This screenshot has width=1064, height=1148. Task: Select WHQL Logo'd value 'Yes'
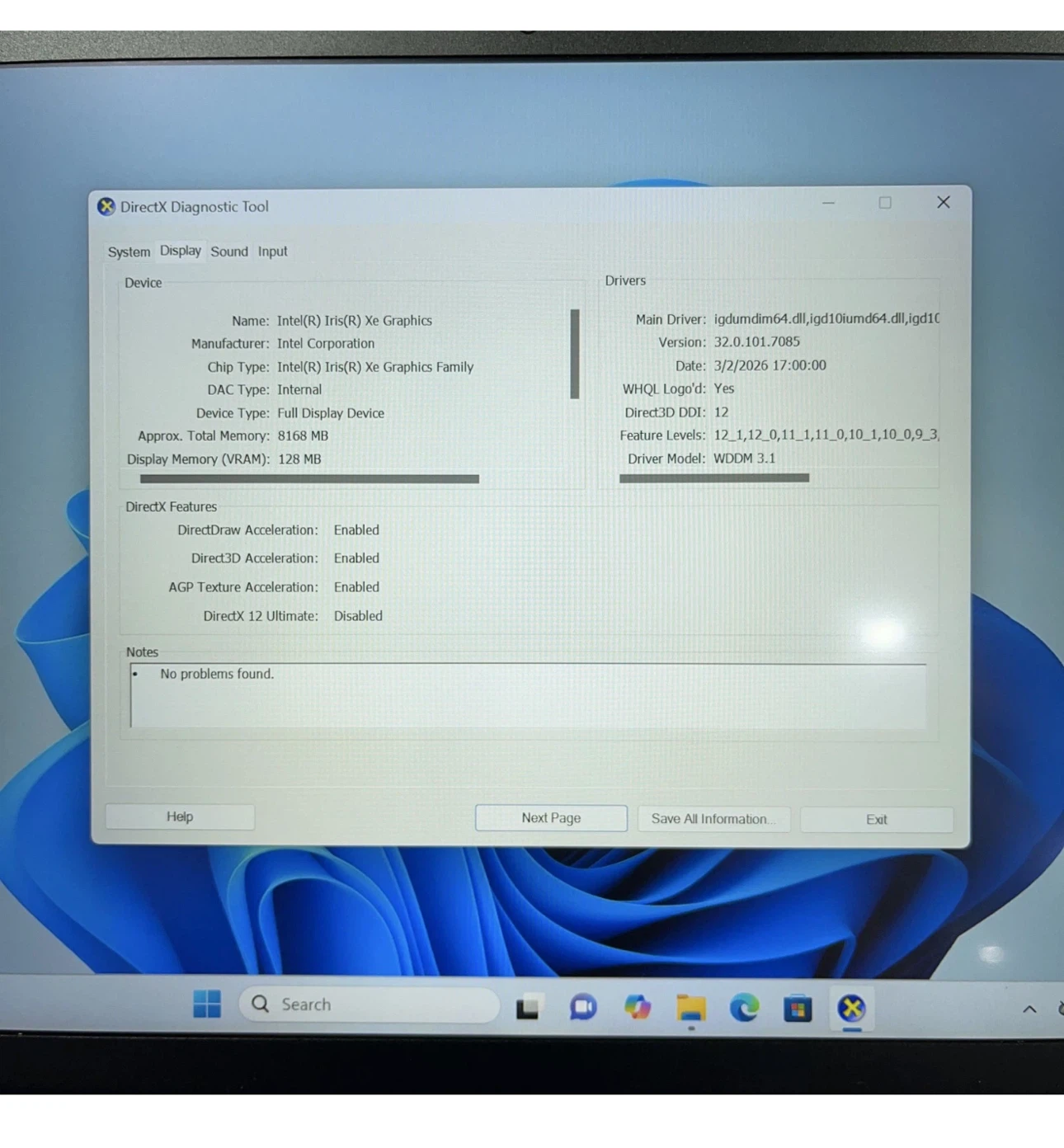724,388
